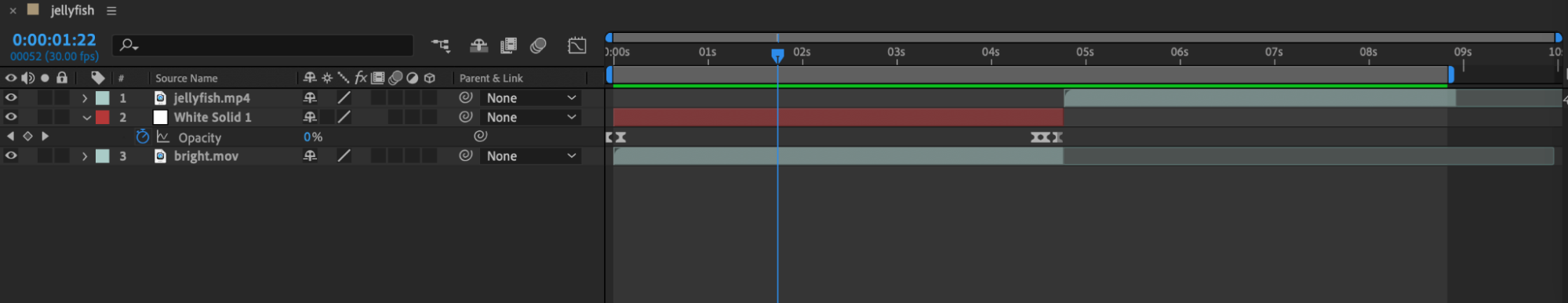Collapse the White Solid 1 layer
The height and width of the screenshot is (303, 1568).
(x=86, y=118)
